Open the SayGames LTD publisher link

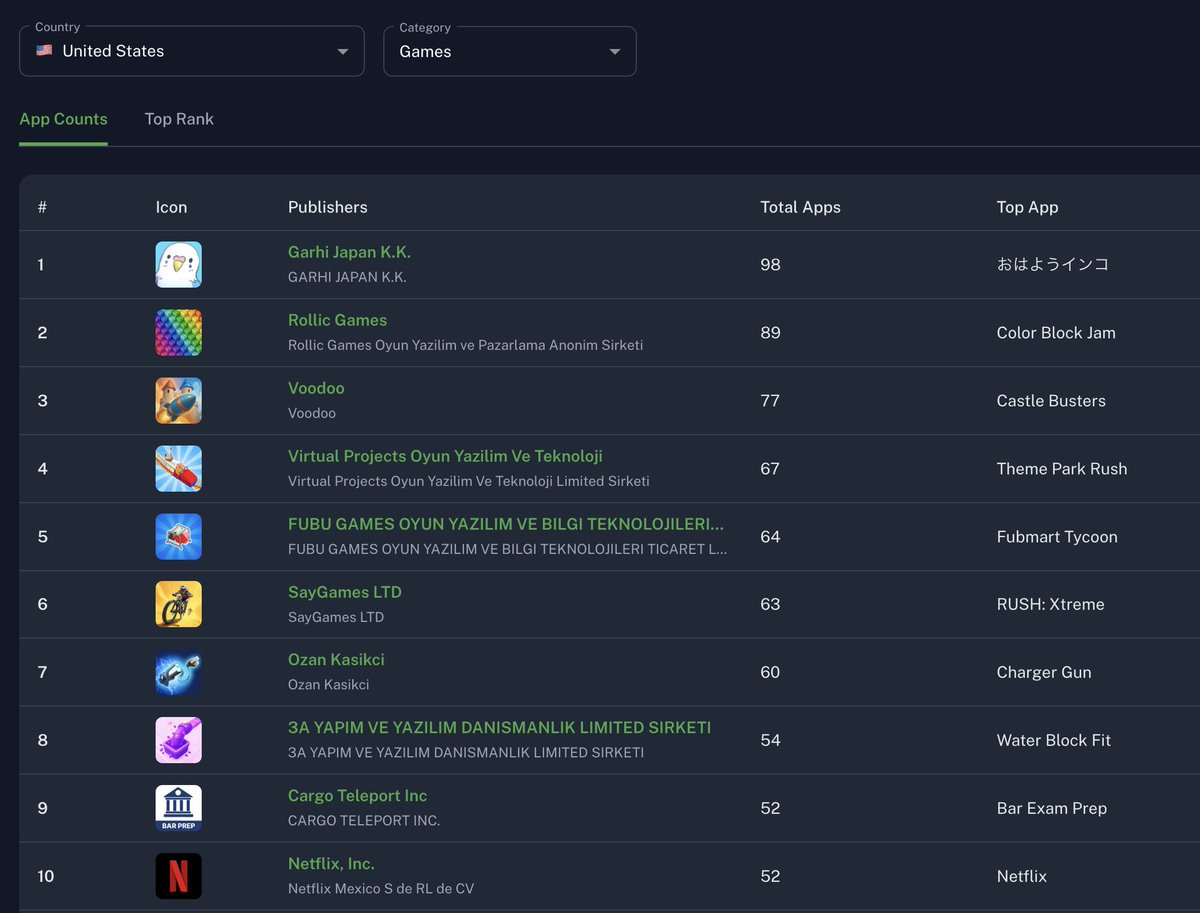345,592
